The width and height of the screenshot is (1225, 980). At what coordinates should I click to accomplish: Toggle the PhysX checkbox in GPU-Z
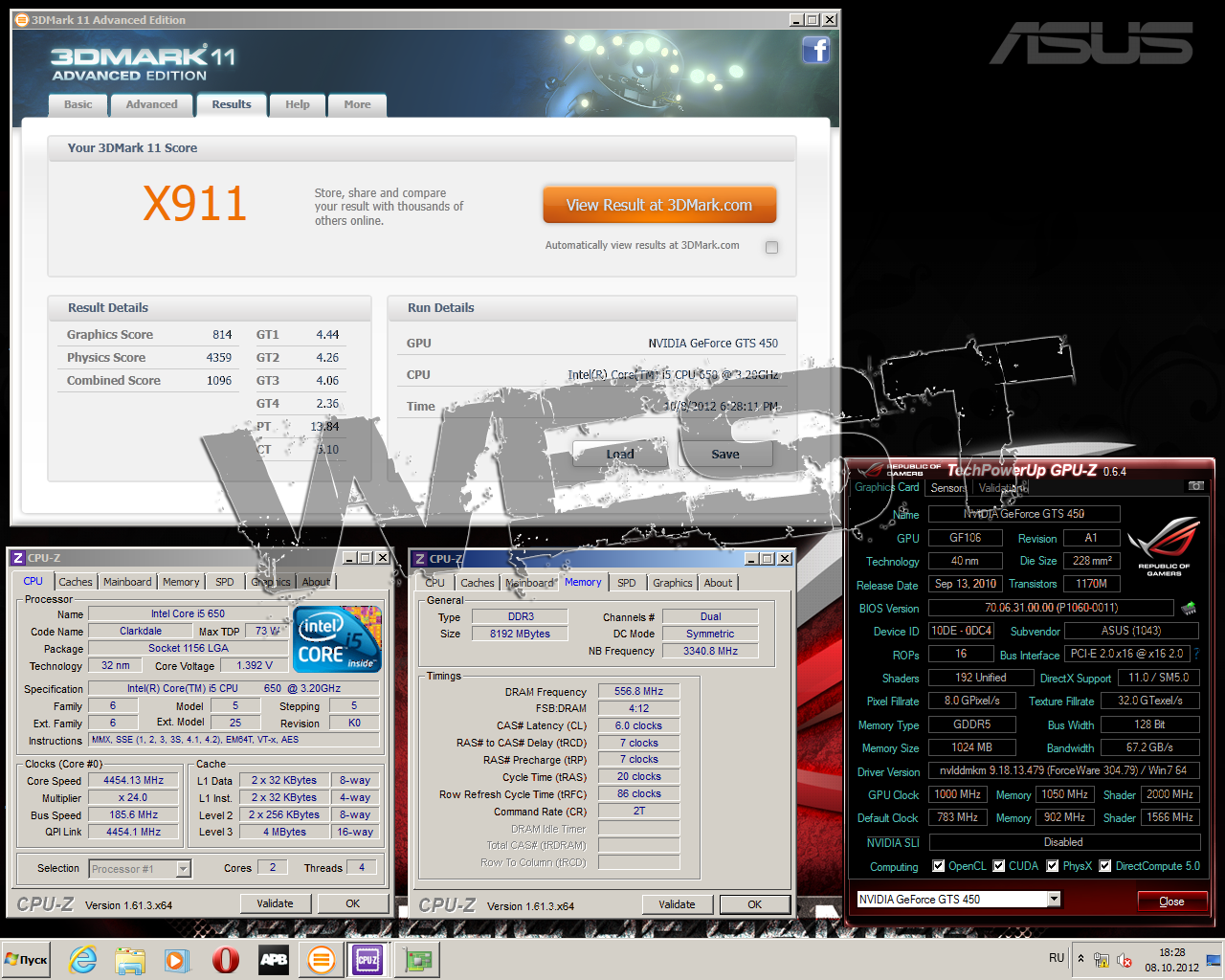(1052, 866)
